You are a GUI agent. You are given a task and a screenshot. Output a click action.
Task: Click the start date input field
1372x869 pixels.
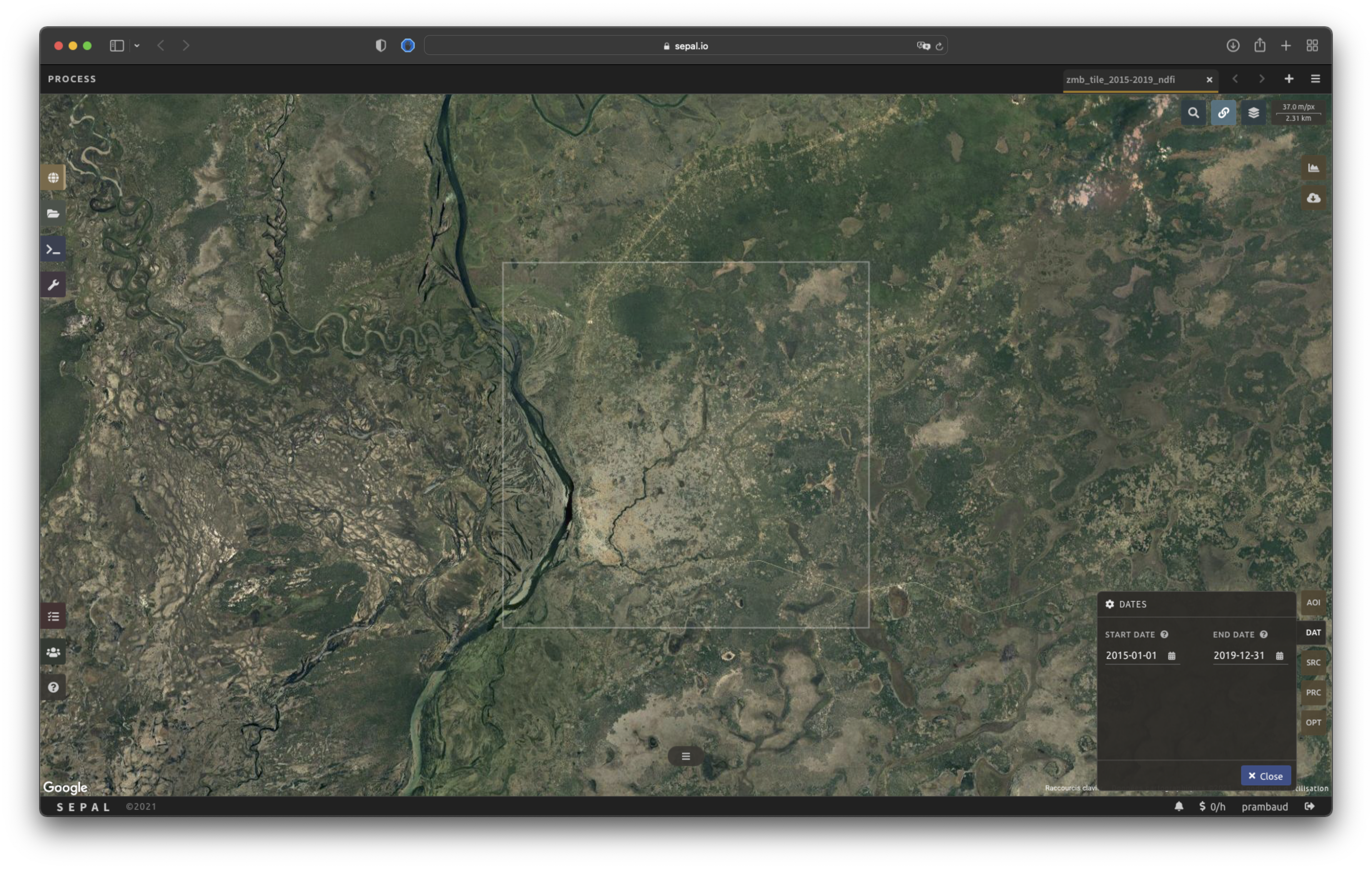[1131, 655]
